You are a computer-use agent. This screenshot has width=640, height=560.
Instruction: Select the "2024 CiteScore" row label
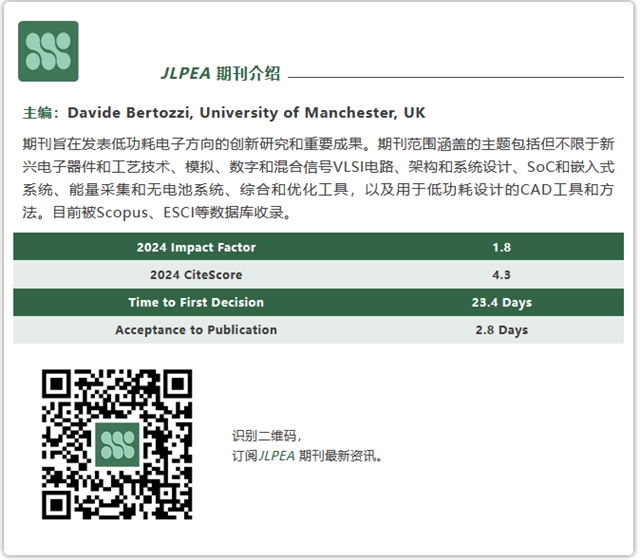(x=196, y=275)
